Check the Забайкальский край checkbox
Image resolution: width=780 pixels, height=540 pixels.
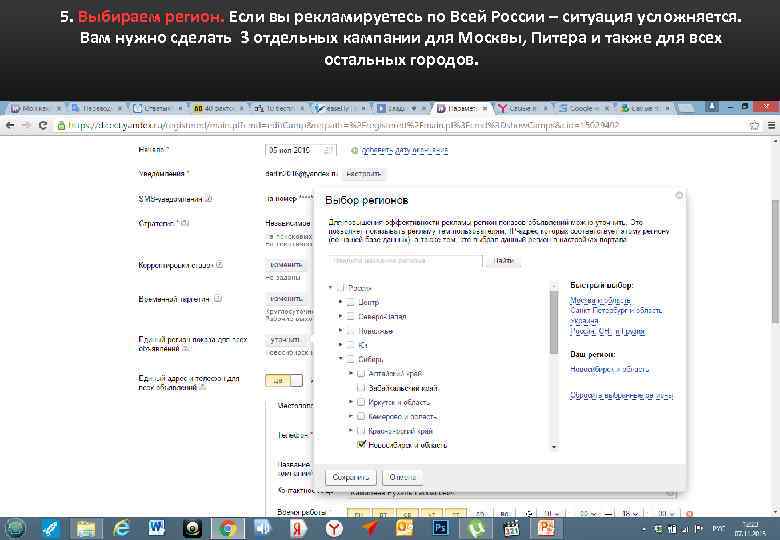pos(361,387)
